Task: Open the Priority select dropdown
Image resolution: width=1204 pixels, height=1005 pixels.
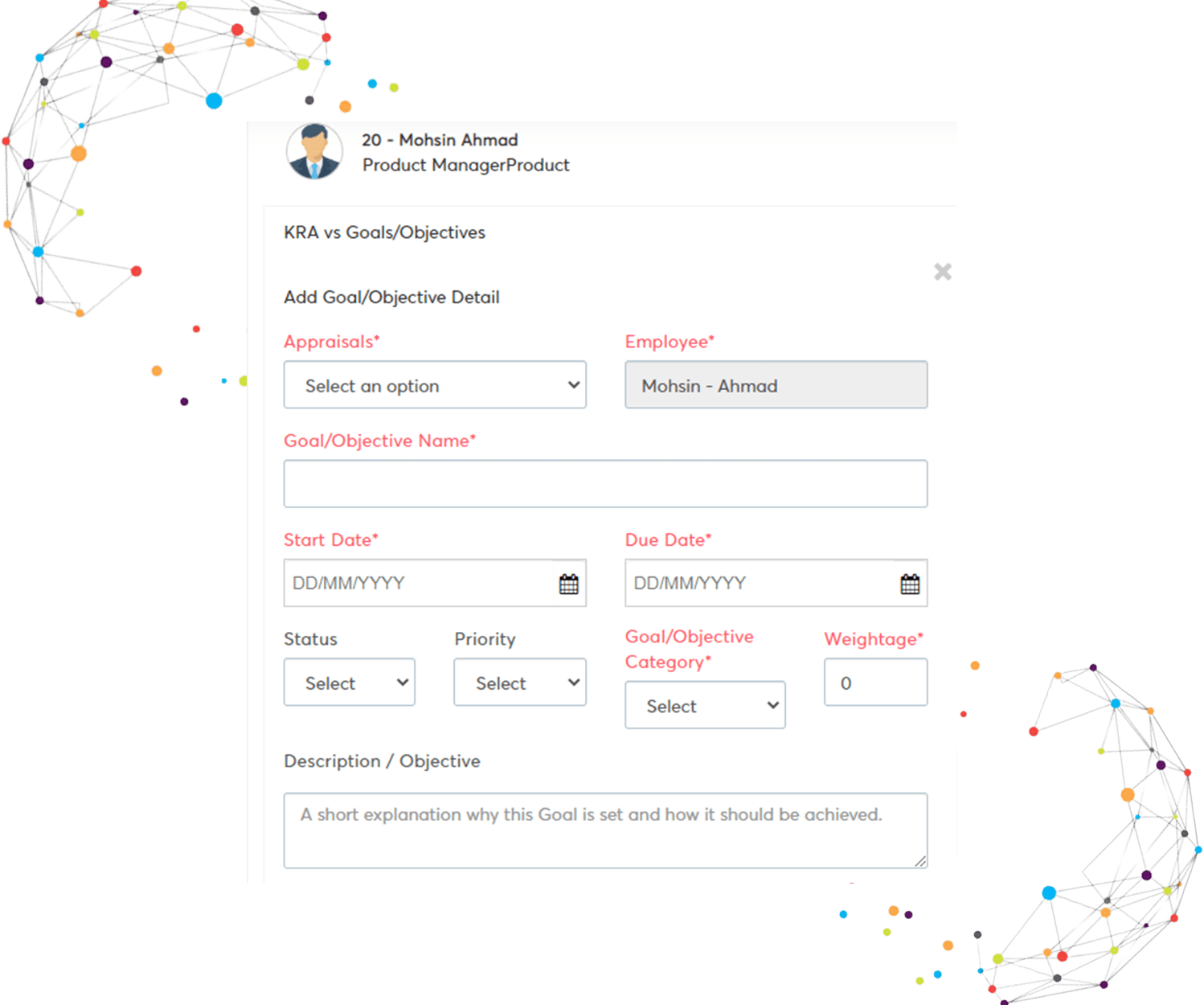Action: click(520, 683)
